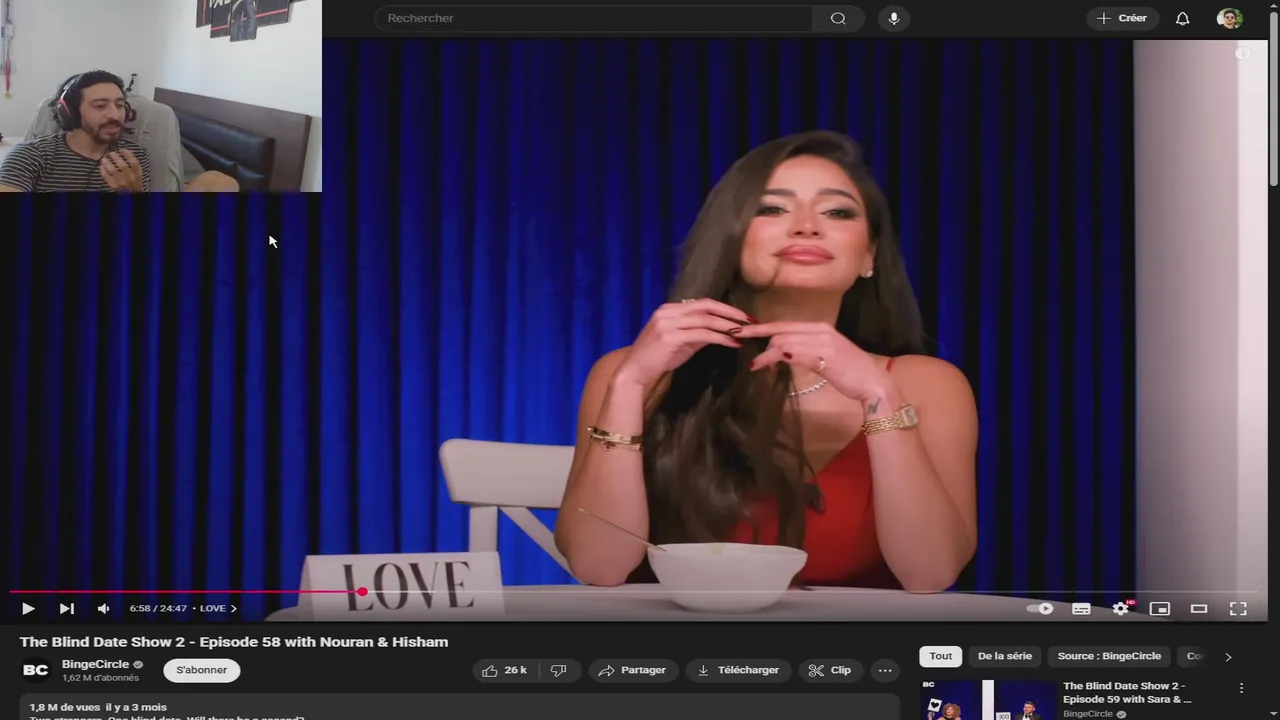
Task: Start voice search with microphone
Action: point(894,18)
